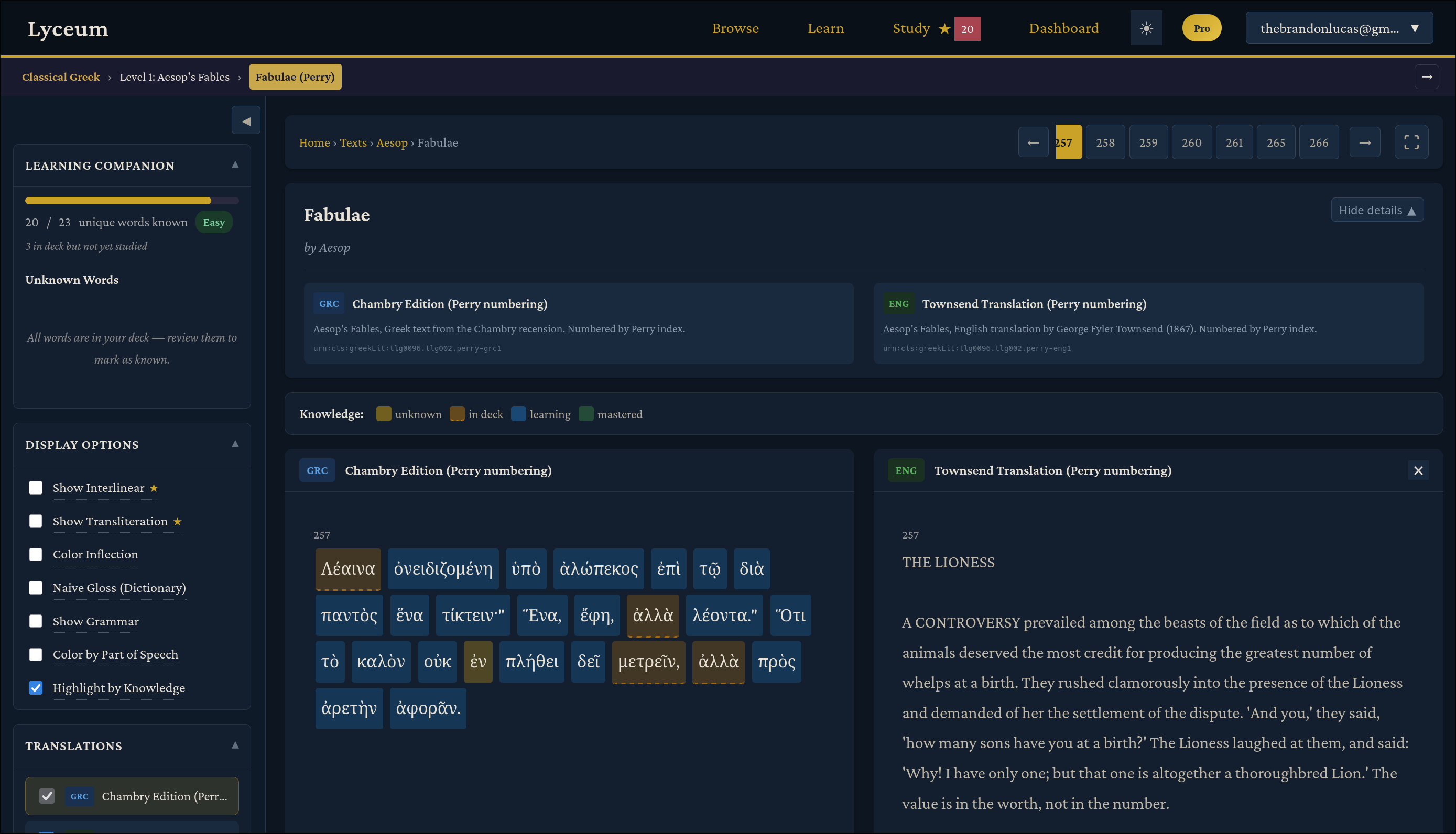Collapse the left sidebar with the arrow button
Screen dimensions: 1456x834
246,120
